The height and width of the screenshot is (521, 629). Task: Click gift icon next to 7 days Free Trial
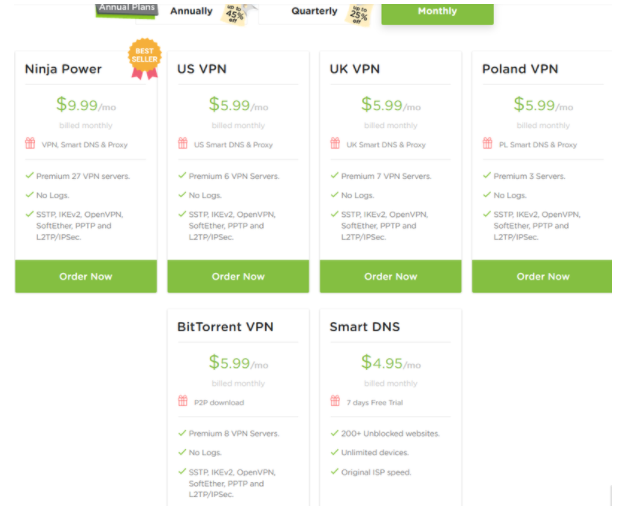tap(335, 401)
